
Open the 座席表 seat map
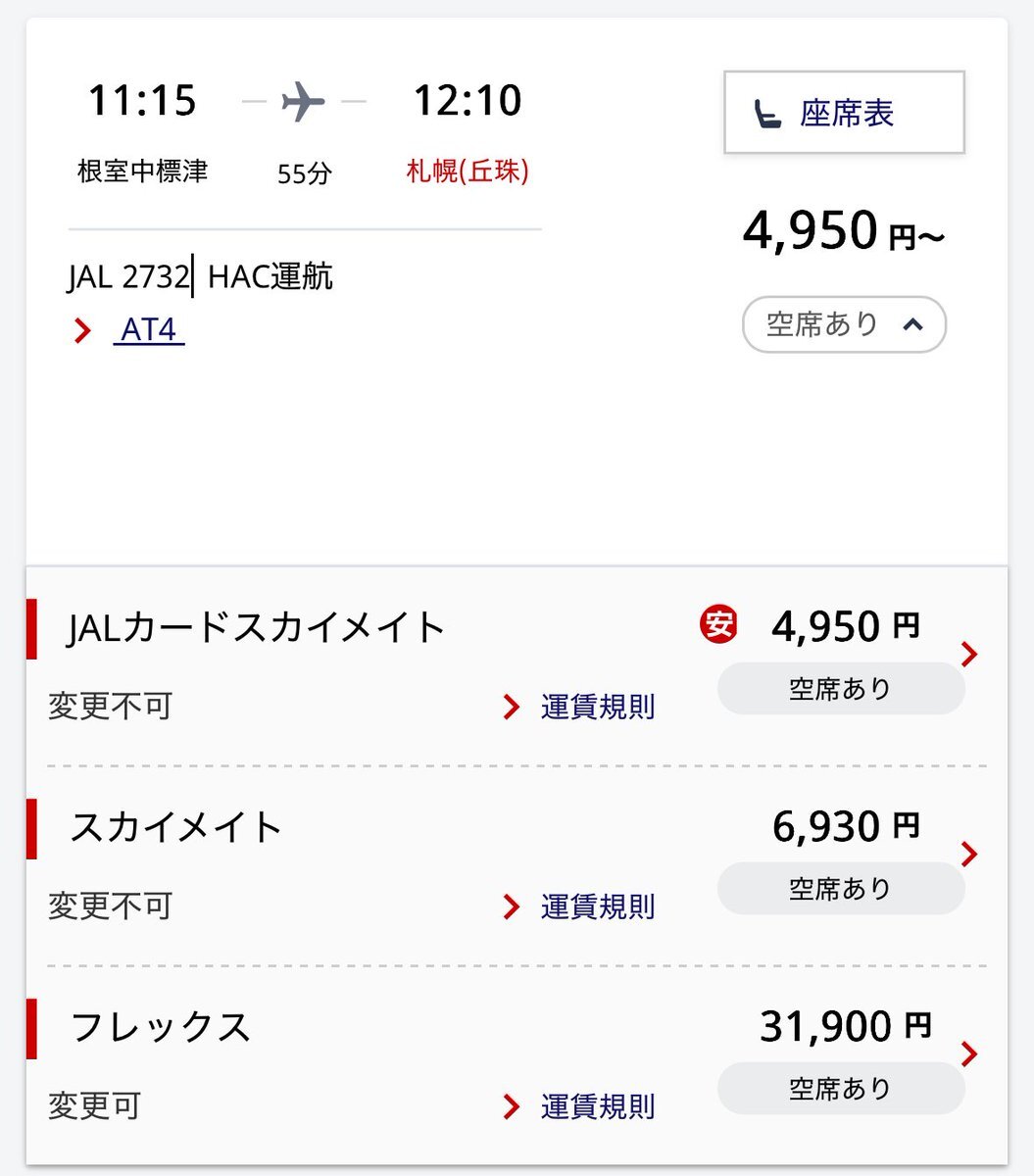pyautogui.click(x=844, y=113)
